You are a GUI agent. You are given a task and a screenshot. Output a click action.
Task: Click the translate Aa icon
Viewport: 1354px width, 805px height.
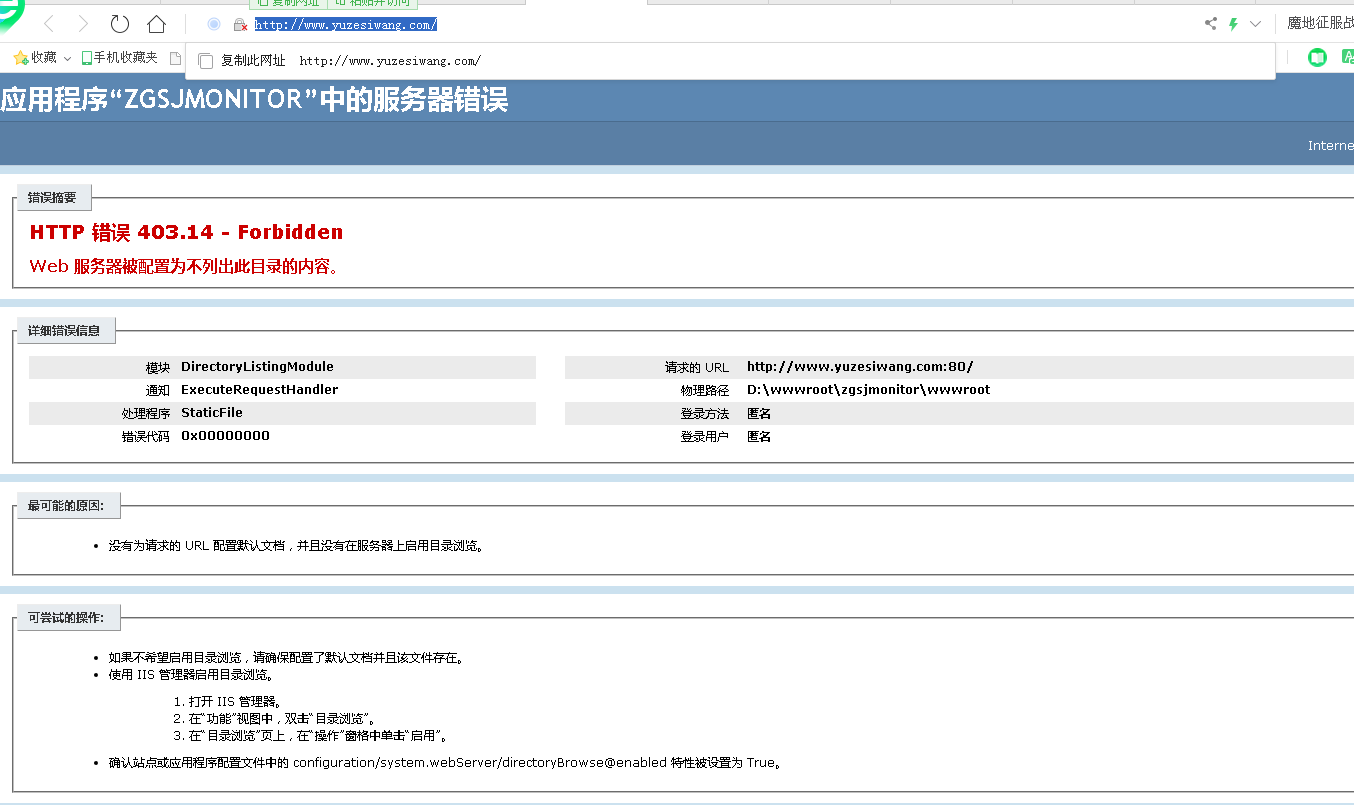1347,58
